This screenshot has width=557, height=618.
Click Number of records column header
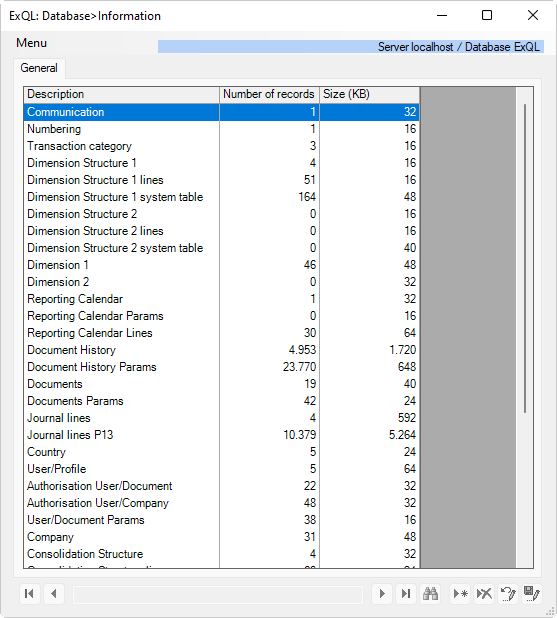269,94
